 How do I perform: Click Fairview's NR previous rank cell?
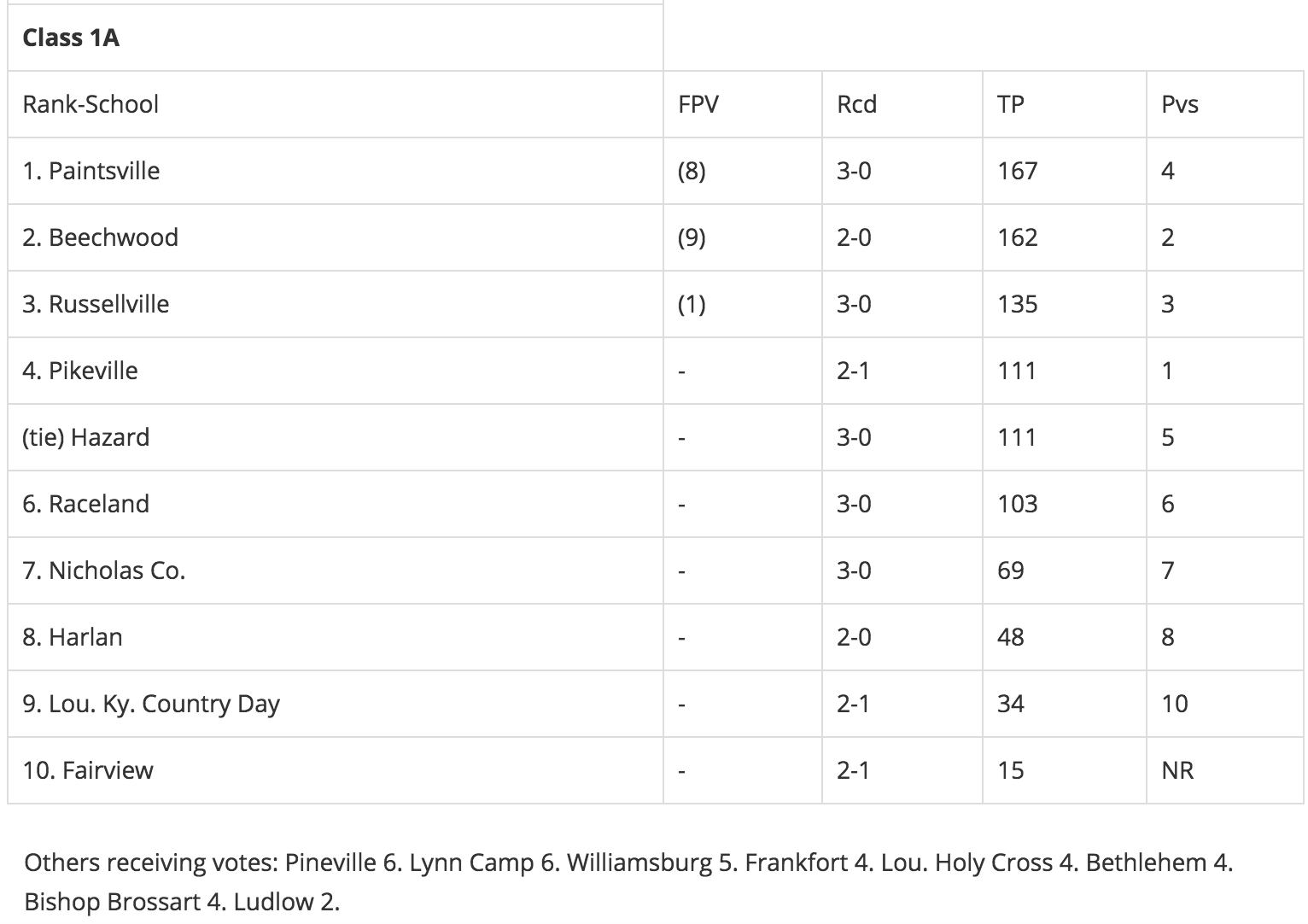(x=1224, y=770)
